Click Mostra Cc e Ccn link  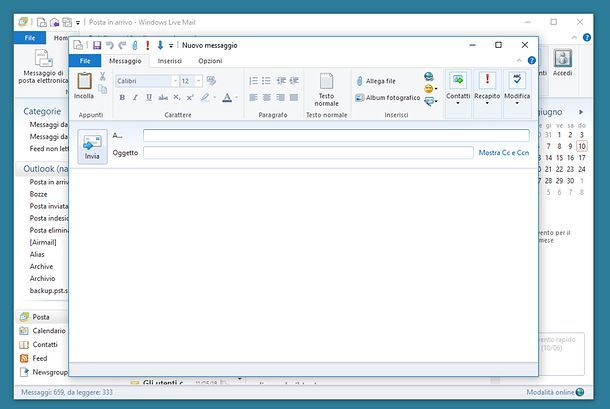click(504, 153)
